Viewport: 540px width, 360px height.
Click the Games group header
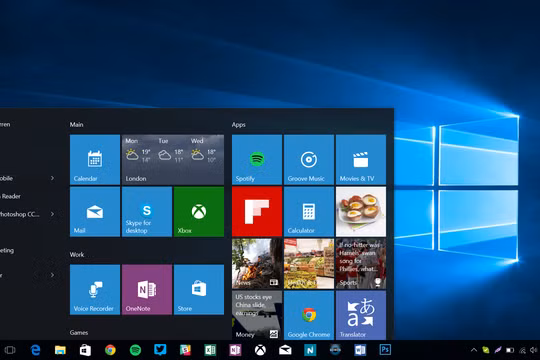point(79,332)
